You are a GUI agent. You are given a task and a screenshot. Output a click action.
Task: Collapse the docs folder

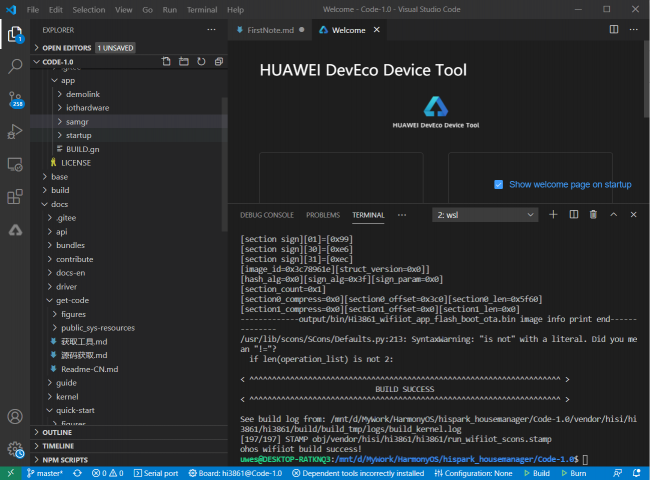[45, 204]
